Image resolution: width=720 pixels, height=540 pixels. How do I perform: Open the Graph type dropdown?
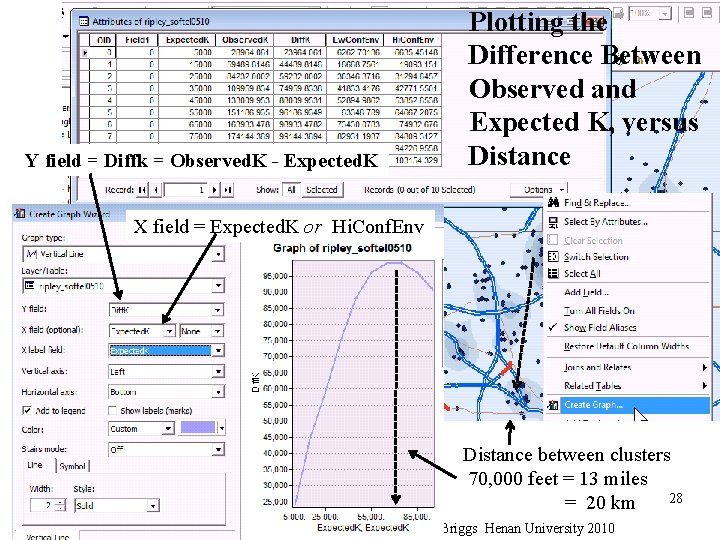[x=219, y=254]
